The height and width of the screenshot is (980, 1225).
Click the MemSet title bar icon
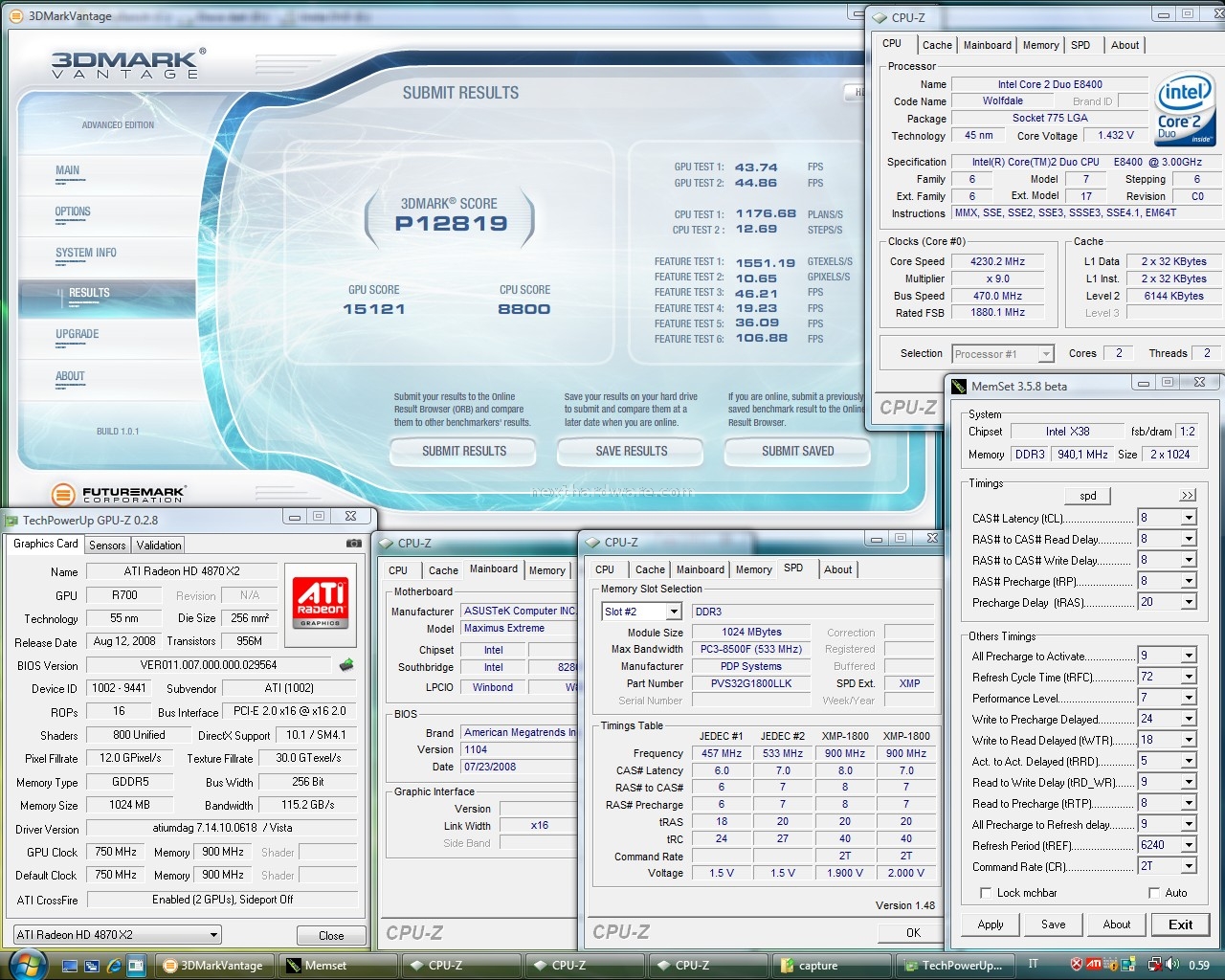(958, 386)
